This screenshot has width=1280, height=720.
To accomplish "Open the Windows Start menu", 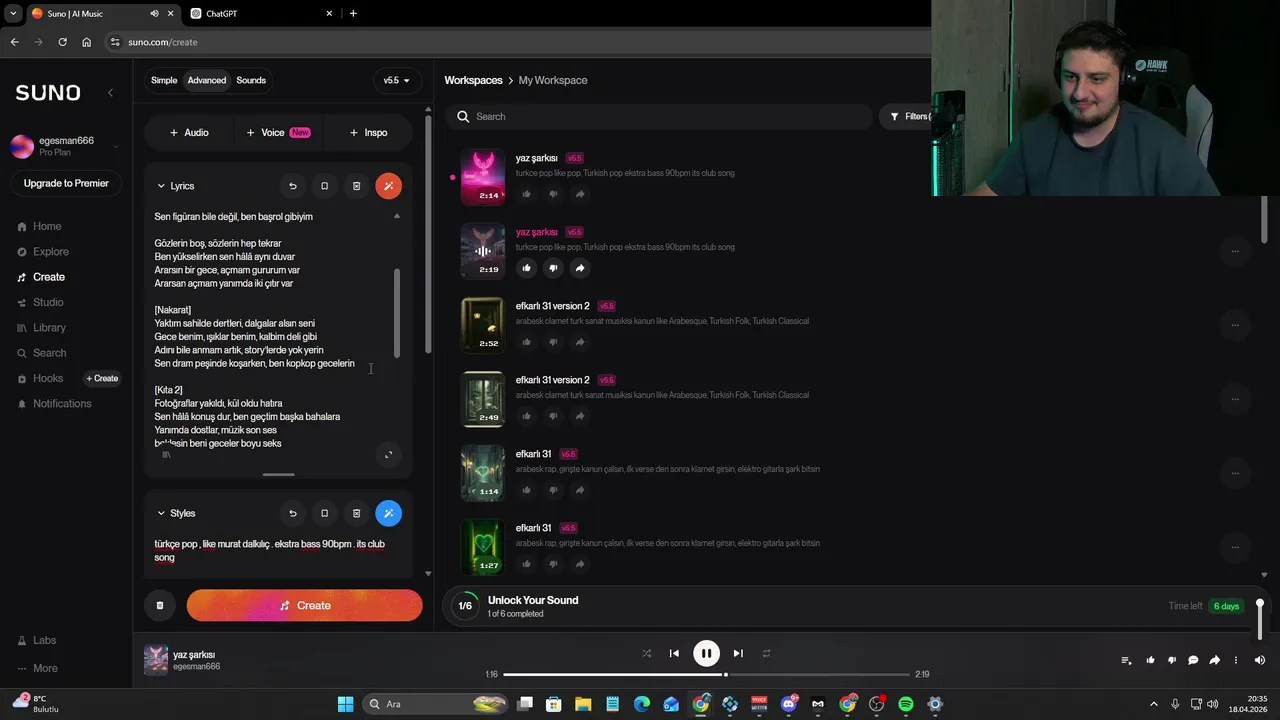I will tap(345, 704).
